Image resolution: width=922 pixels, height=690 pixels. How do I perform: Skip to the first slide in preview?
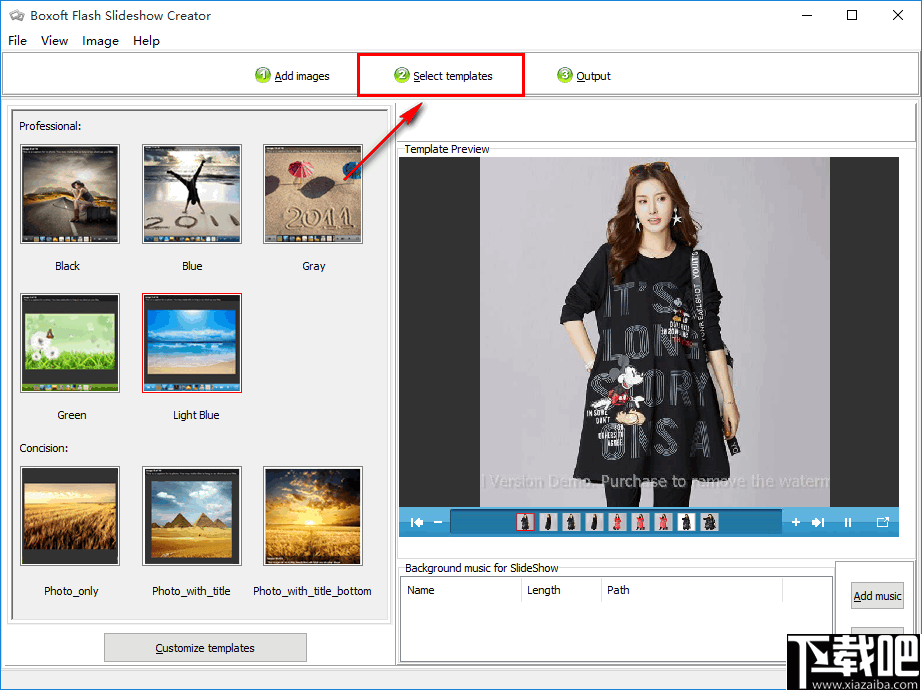click(x=417, y=522)
